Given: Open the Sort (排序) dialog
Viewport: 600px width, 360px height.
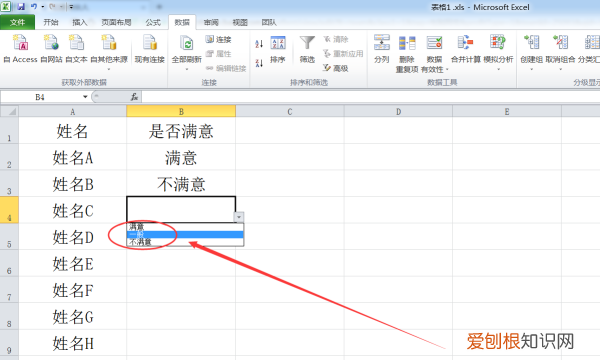Looking at the screenshot, I should point(278,49).
